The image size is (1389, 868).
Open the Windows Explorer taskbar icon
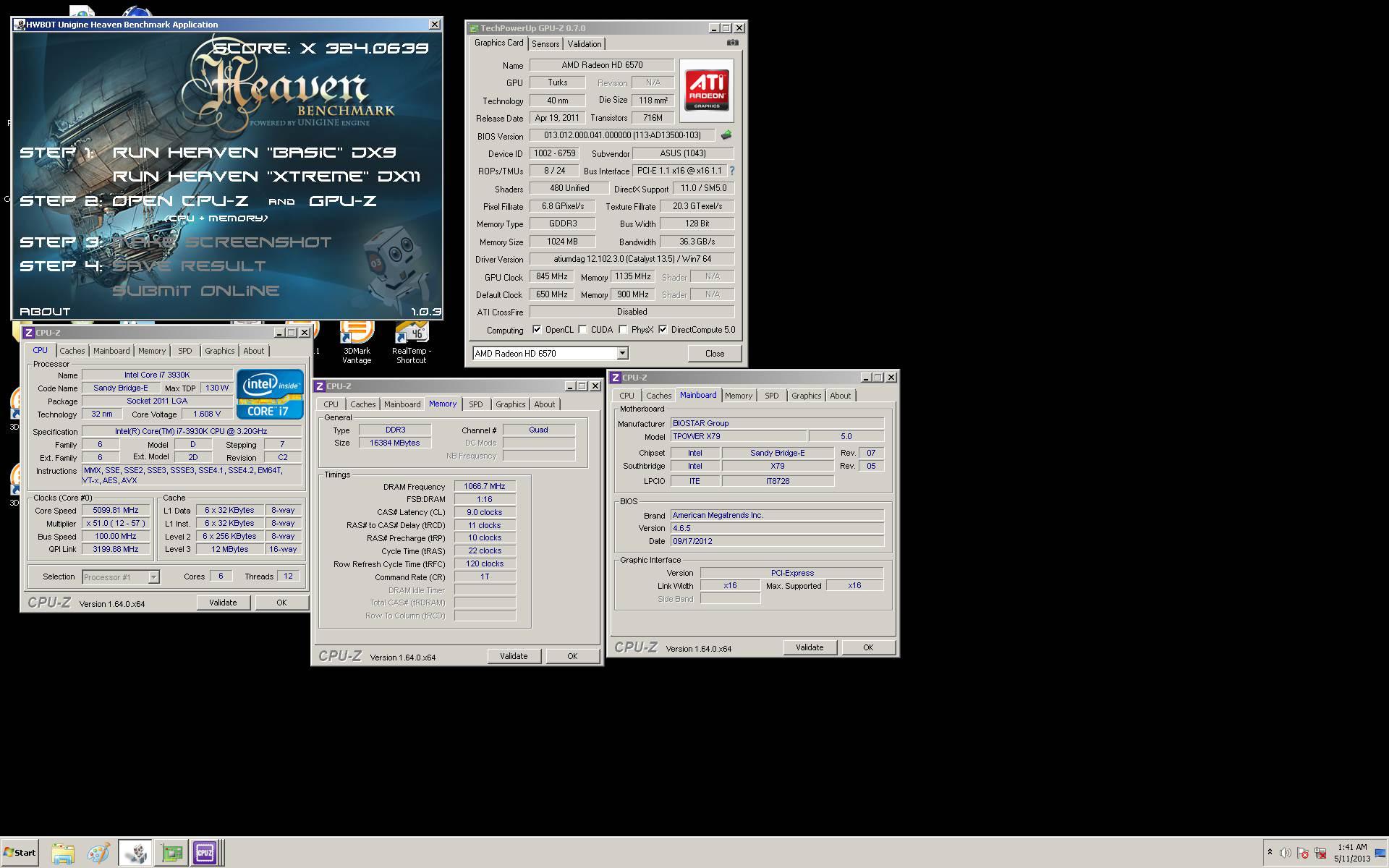(63, 853)
